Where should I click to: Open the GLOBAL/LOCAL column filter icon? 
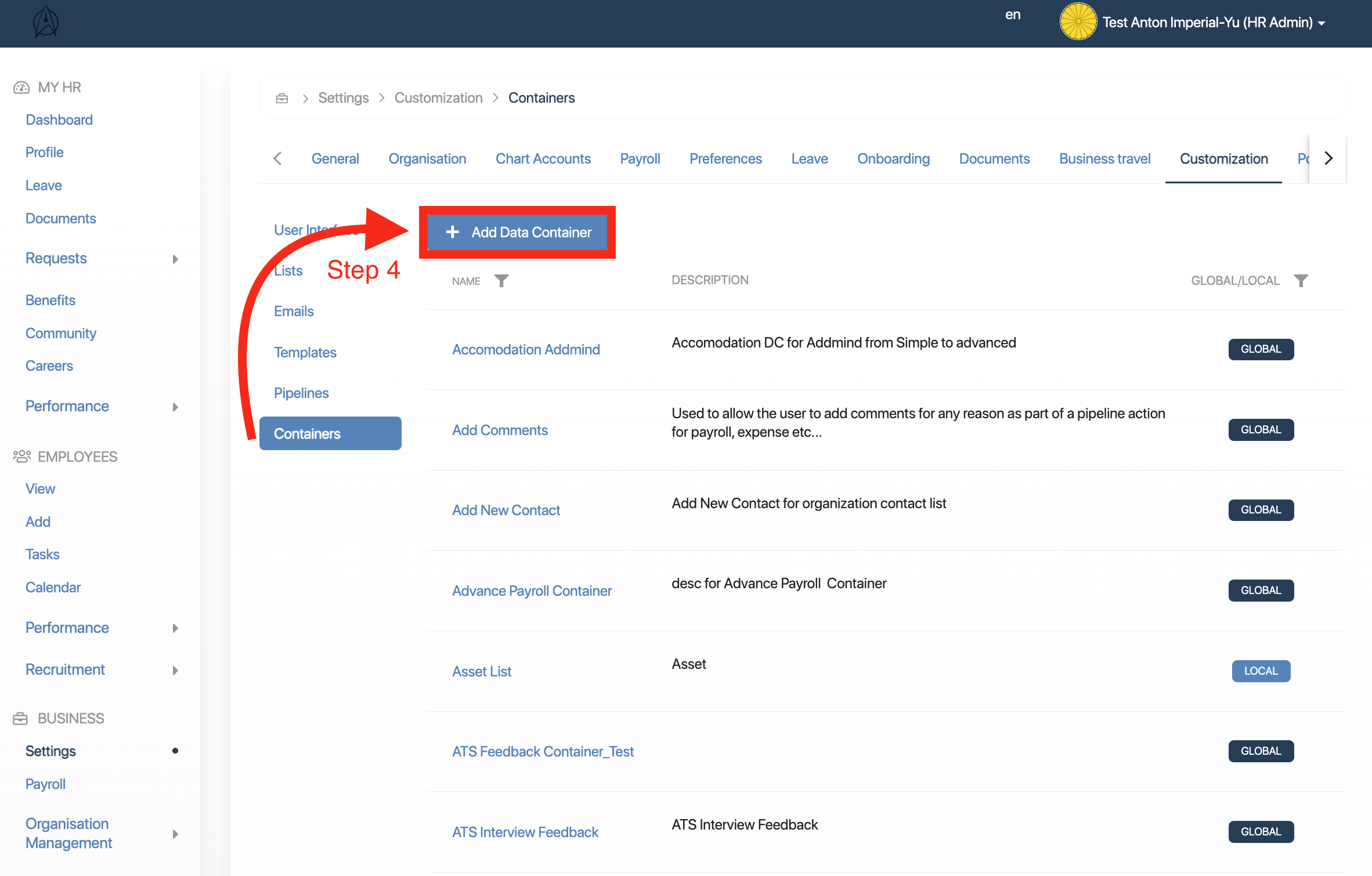[1301, 281]
